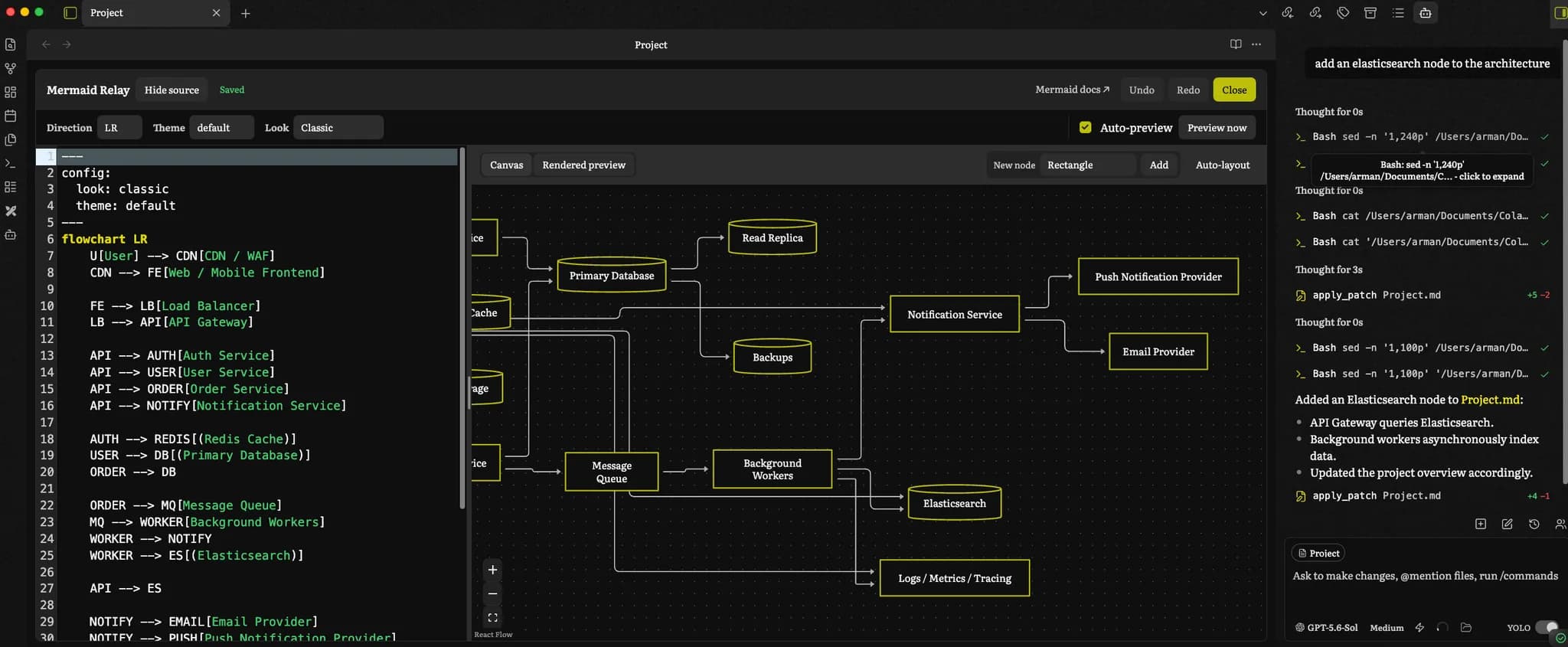Open the calendar sidebar icon
The height and width of the screenshot is (647, 1568).
pos(11,116)
